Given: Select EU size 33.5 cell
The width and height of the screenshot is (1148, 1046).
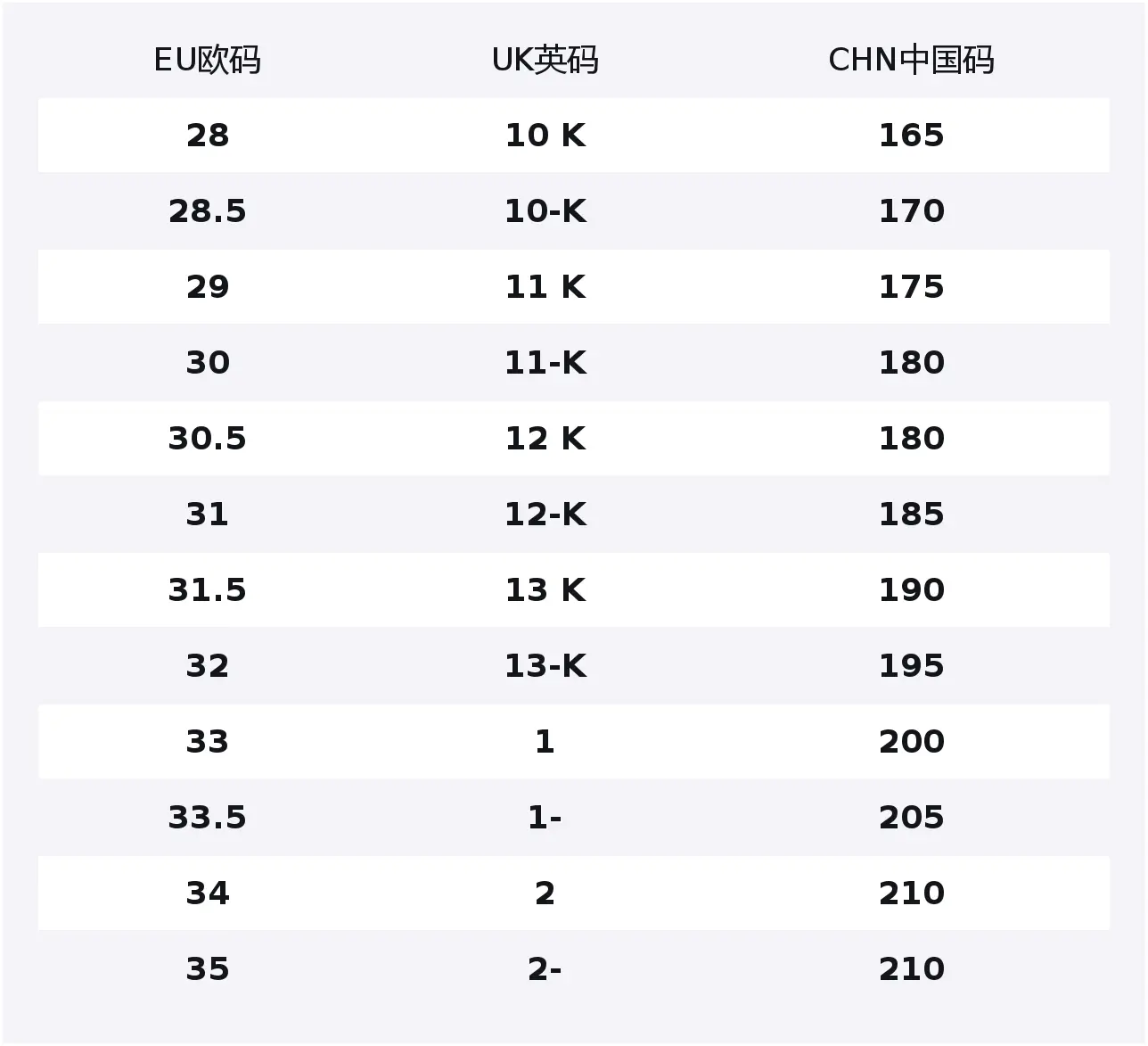Looking at the screenshot, I should point(208,818).
